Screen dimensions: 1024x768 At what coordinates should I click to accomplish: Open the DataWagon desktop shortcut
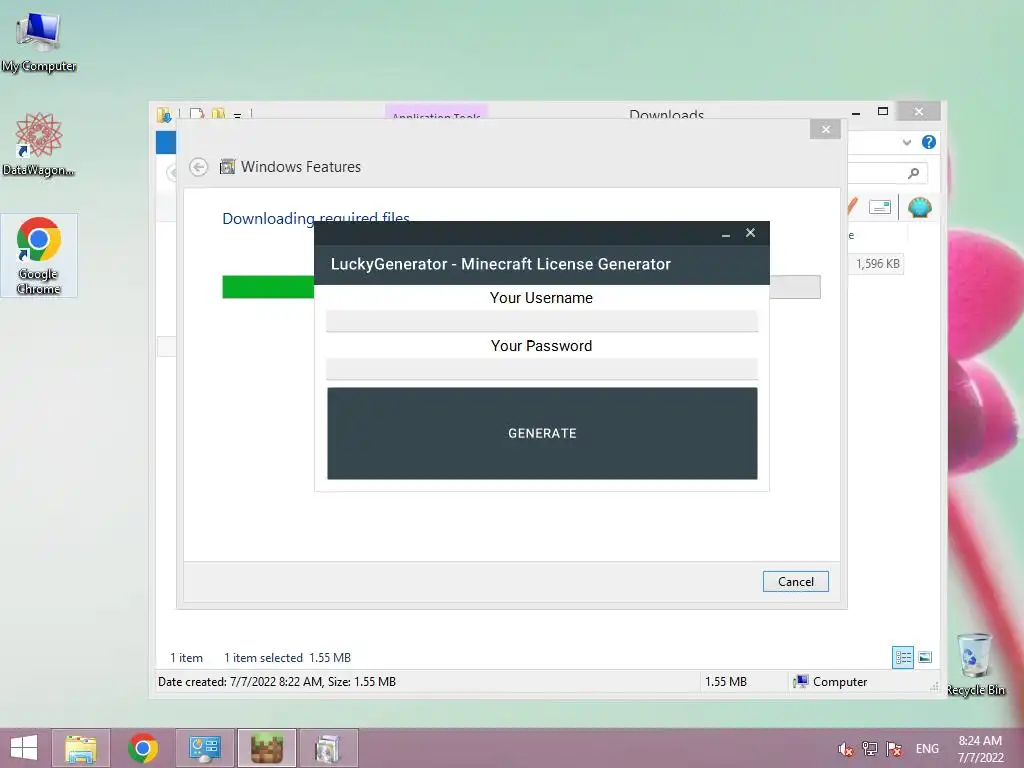[x=39, y=145]
